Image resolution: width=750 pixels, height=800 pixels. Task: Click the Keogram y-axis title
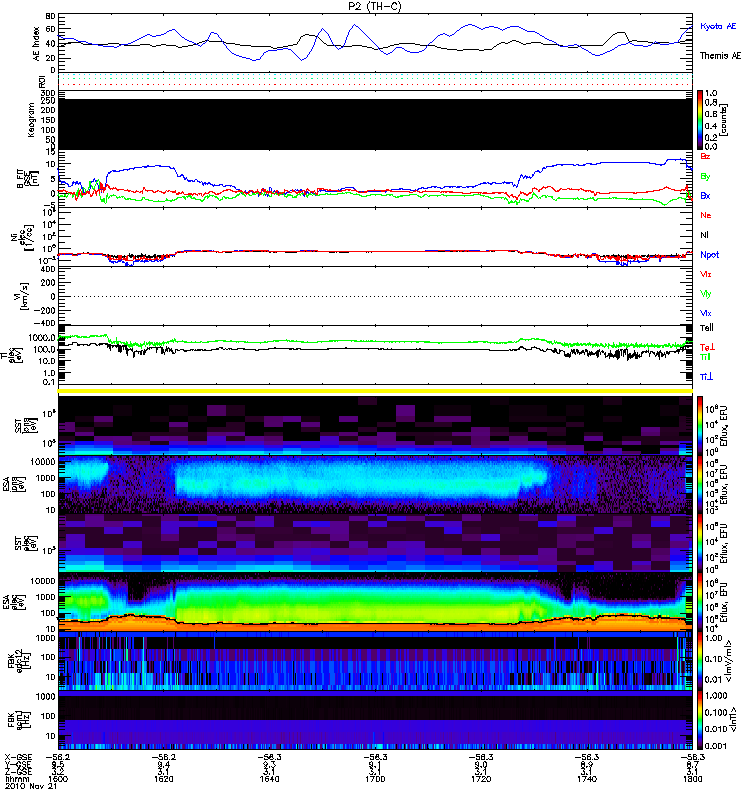31,120
